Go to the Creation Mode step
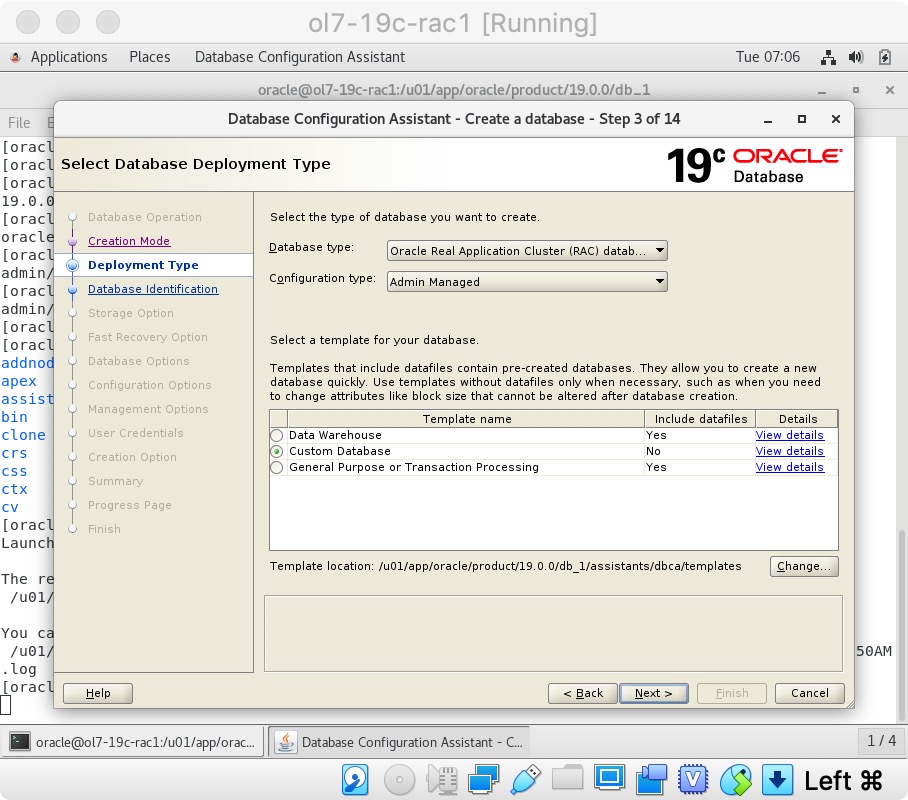 (129, 241)
